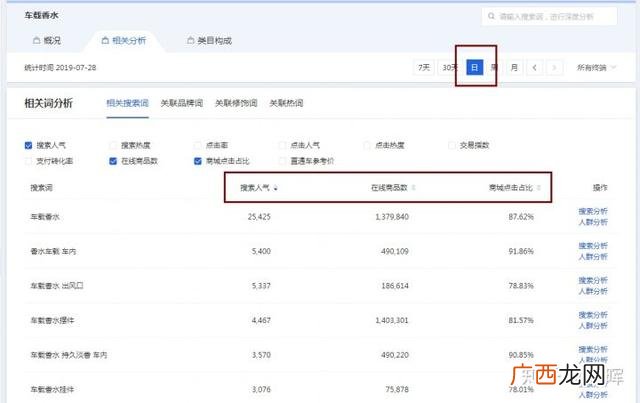Select the 关联品牌词 sub-tab
Image resolution: width=640 pixels, height=403 pixels.
(x=182, y=103)
